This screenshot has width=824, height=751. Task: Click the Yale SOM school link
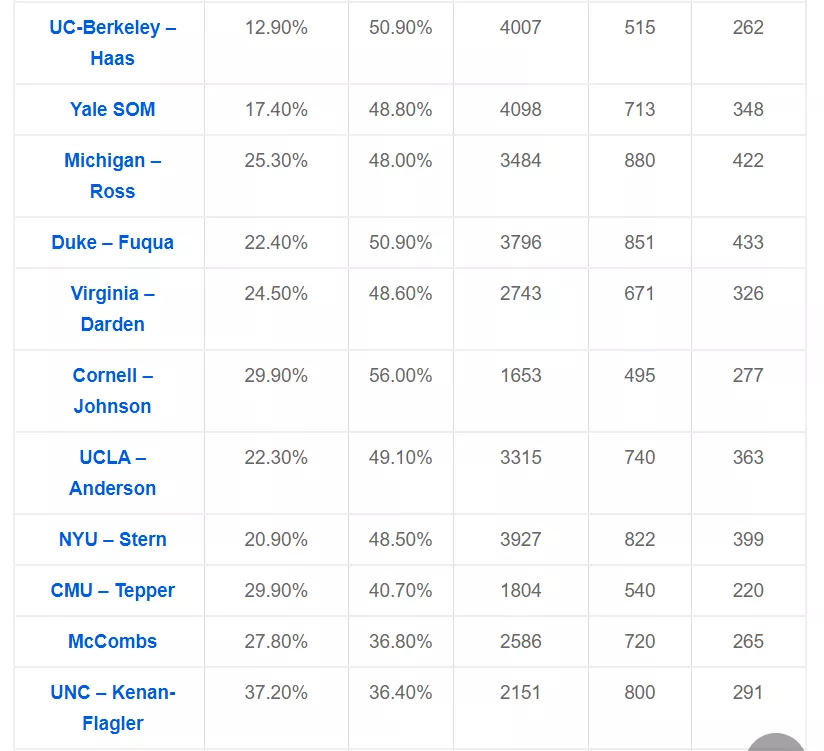(x=112, y=110)
